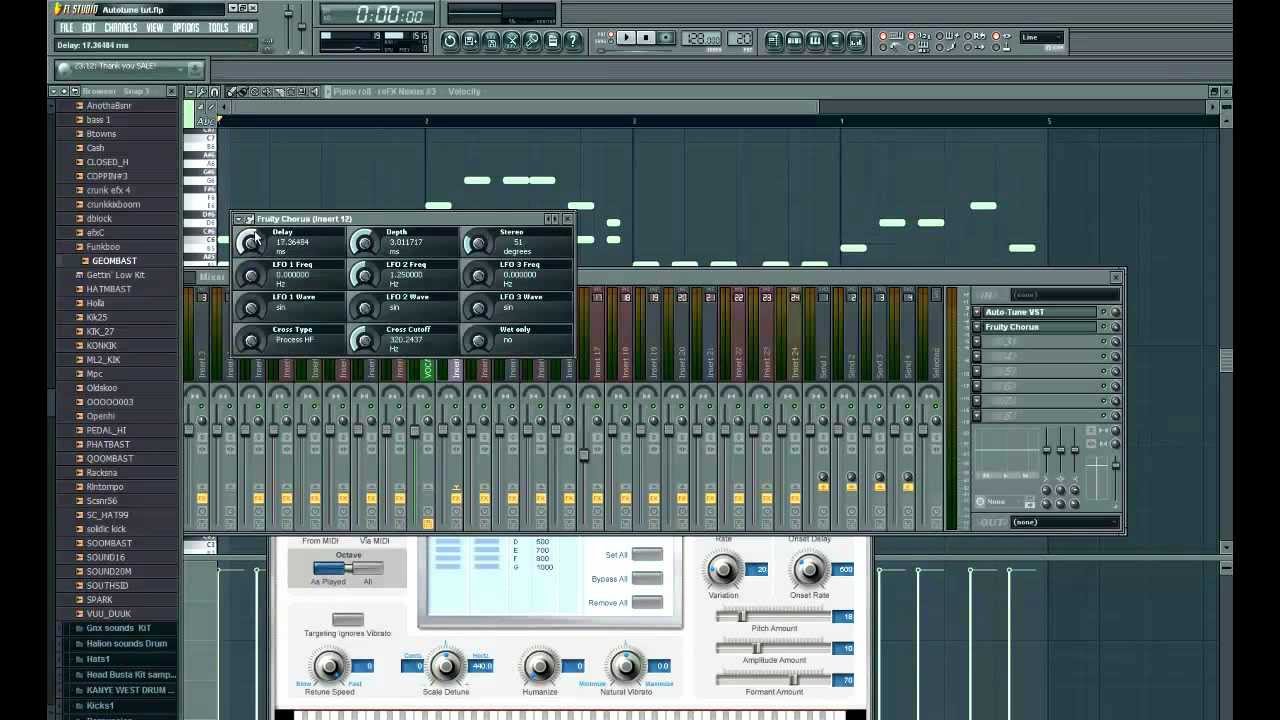This screenshot has height=720, width=1280.
Task: Click the tempo display showing 128
Action: (701, 39)
